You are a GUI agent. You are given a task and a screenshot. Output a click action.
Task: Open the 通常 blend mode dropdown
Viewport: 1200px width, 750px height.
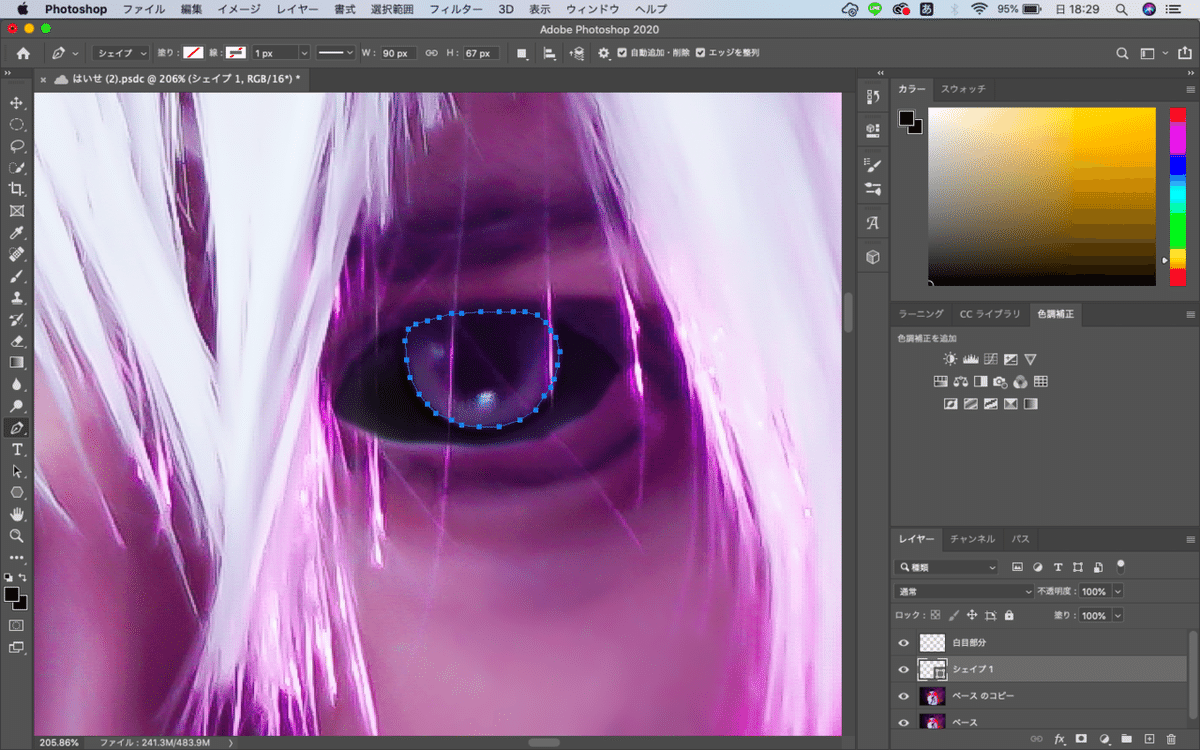coord(965,591)
